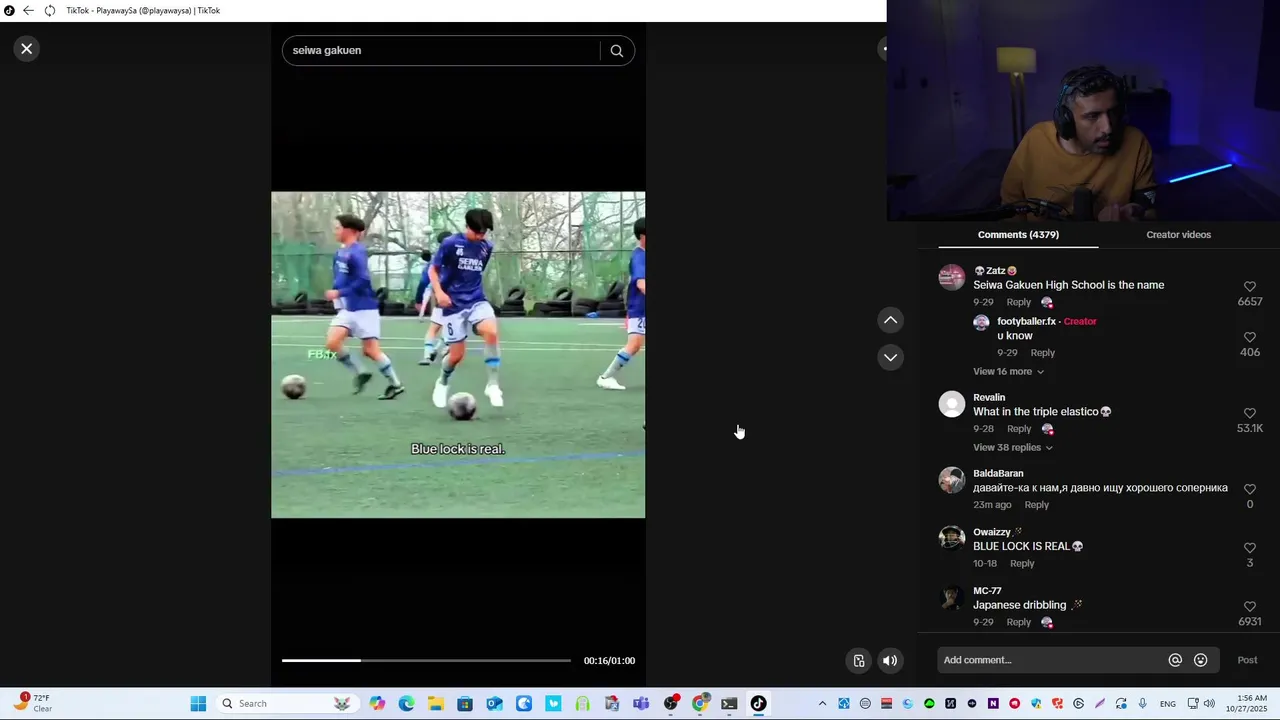
Task: Go back with the window's back arrow
Action: pyautogui.click(x=28, y=11)
